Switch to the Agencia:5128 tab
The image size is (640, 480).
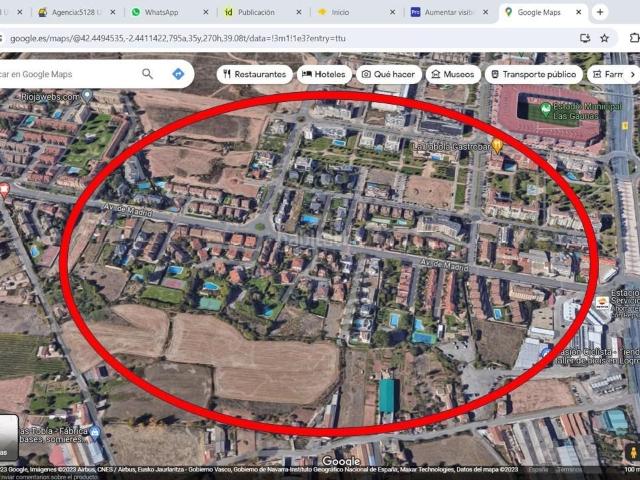click(x=73, y=13)
